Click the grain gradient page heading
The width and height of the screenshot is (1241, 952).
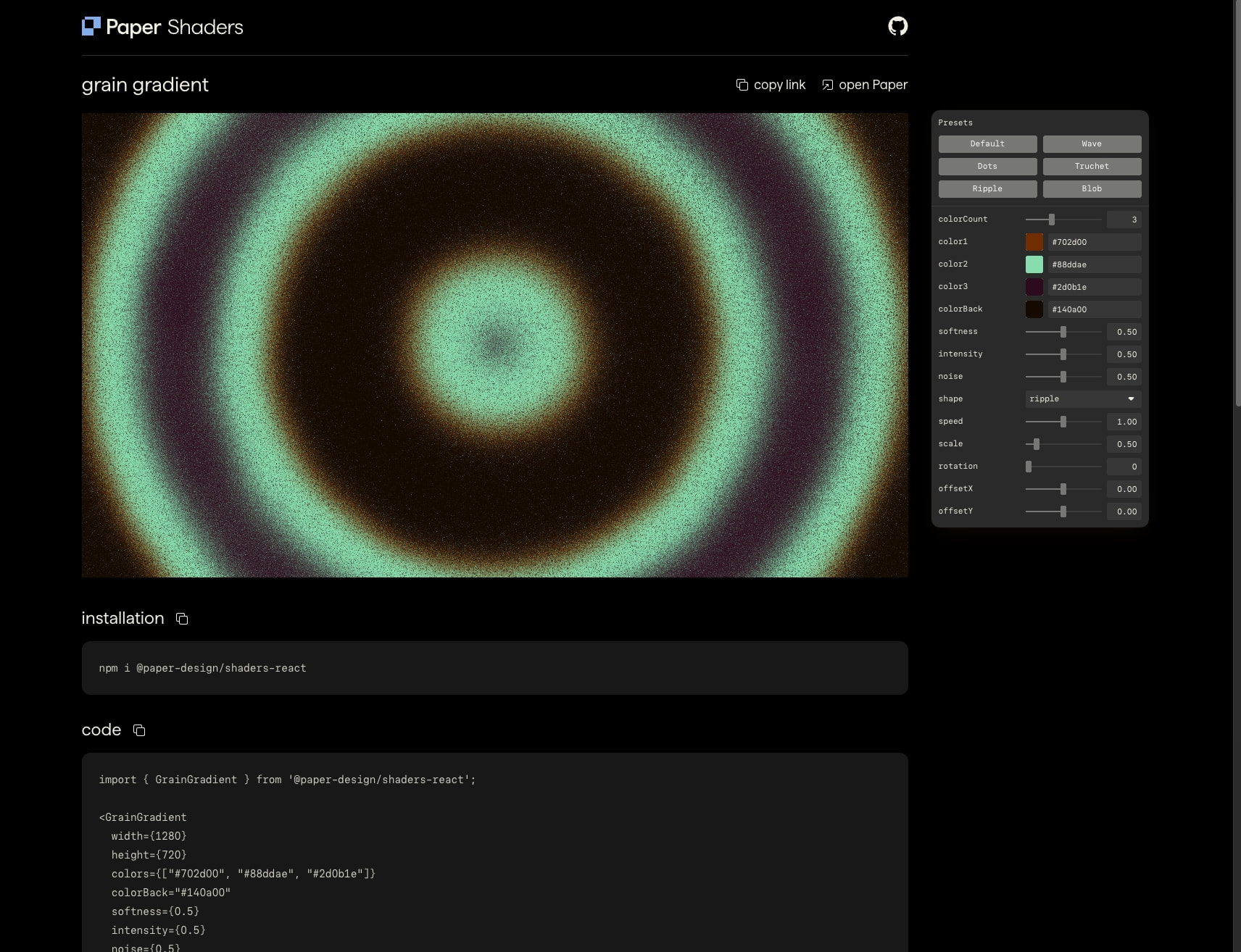coord(145,85)
